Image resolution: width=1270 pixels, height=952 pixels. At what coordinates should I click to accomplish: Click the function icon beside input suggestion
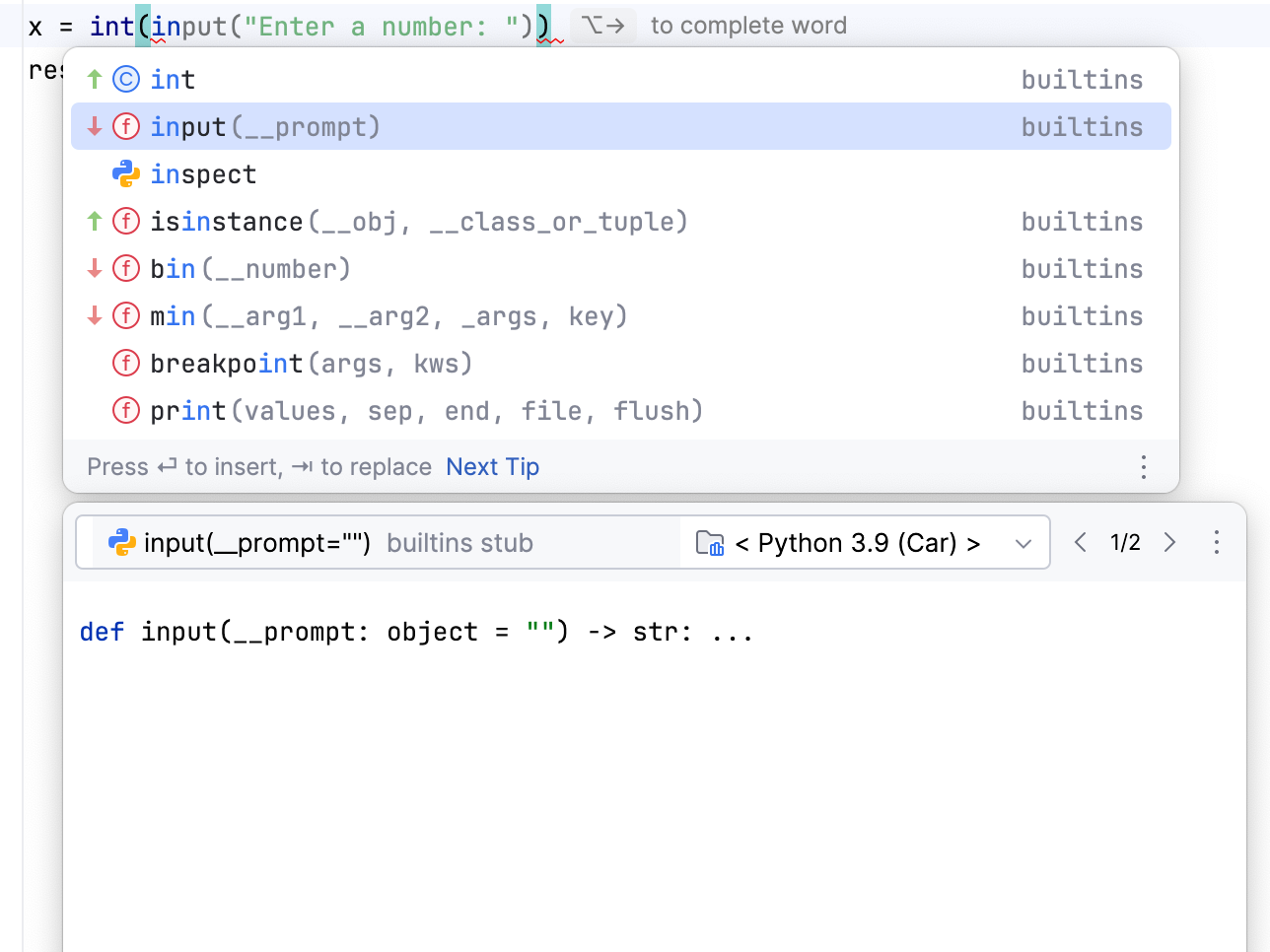coord(126,126)
